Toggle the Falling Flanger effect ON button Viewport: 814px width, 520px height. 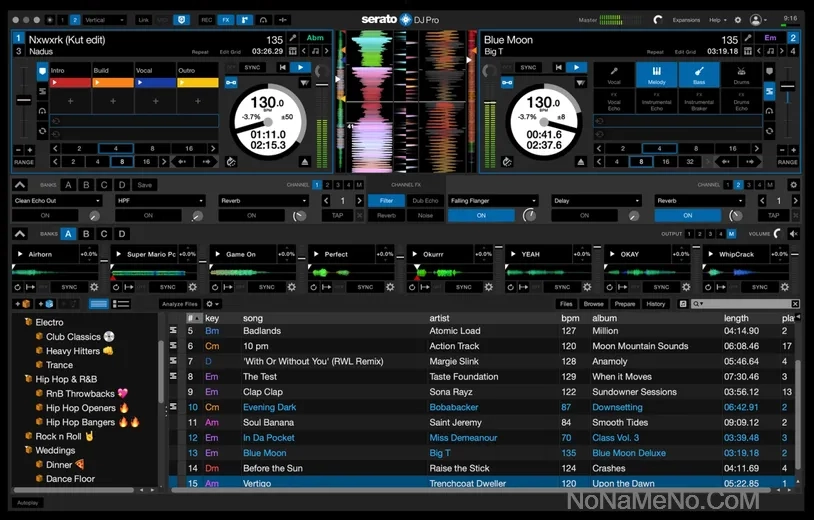click(481, 215)
